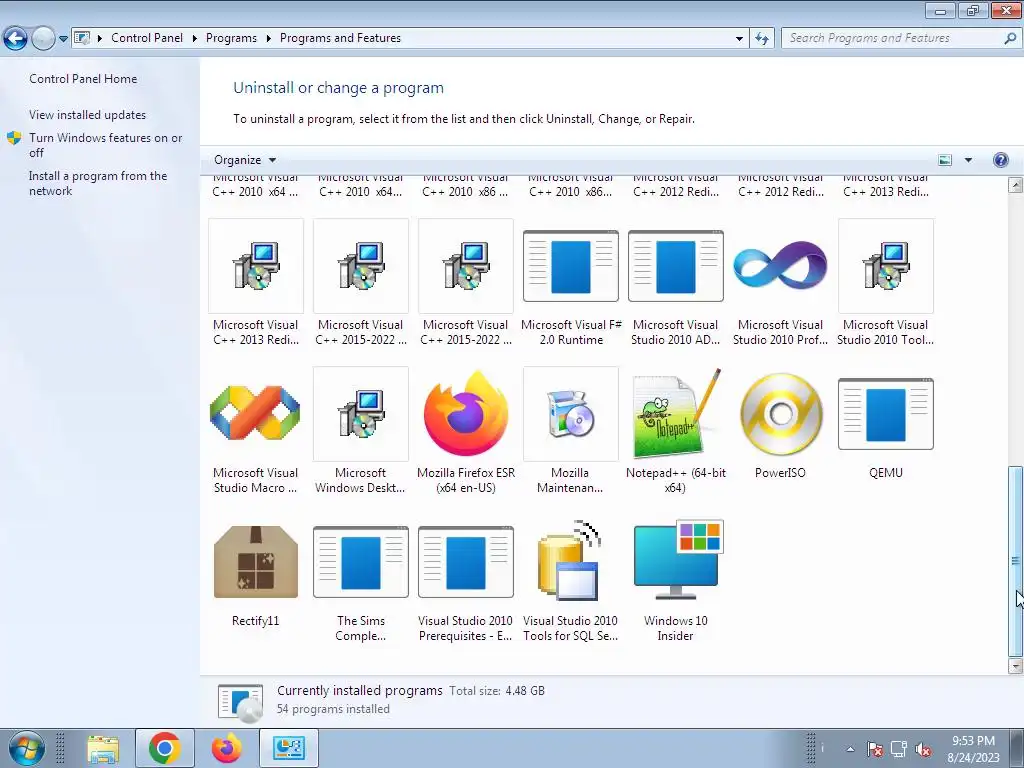Select the Notepad++ (64-bit x64) icon
Image resolution: width=1024 pixels, height=768 pixels.
(x=676, y=414)
